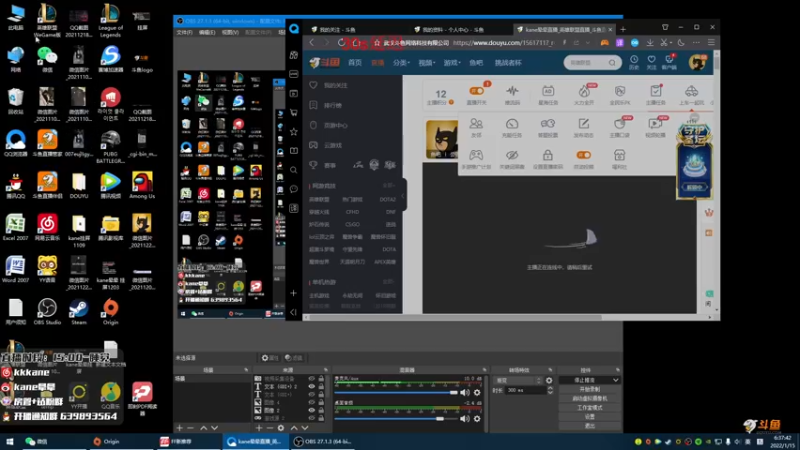This screenshot has height=450, width=800.
Task: Adjust the transition duration stepper arrows
Action: (550, 390)
